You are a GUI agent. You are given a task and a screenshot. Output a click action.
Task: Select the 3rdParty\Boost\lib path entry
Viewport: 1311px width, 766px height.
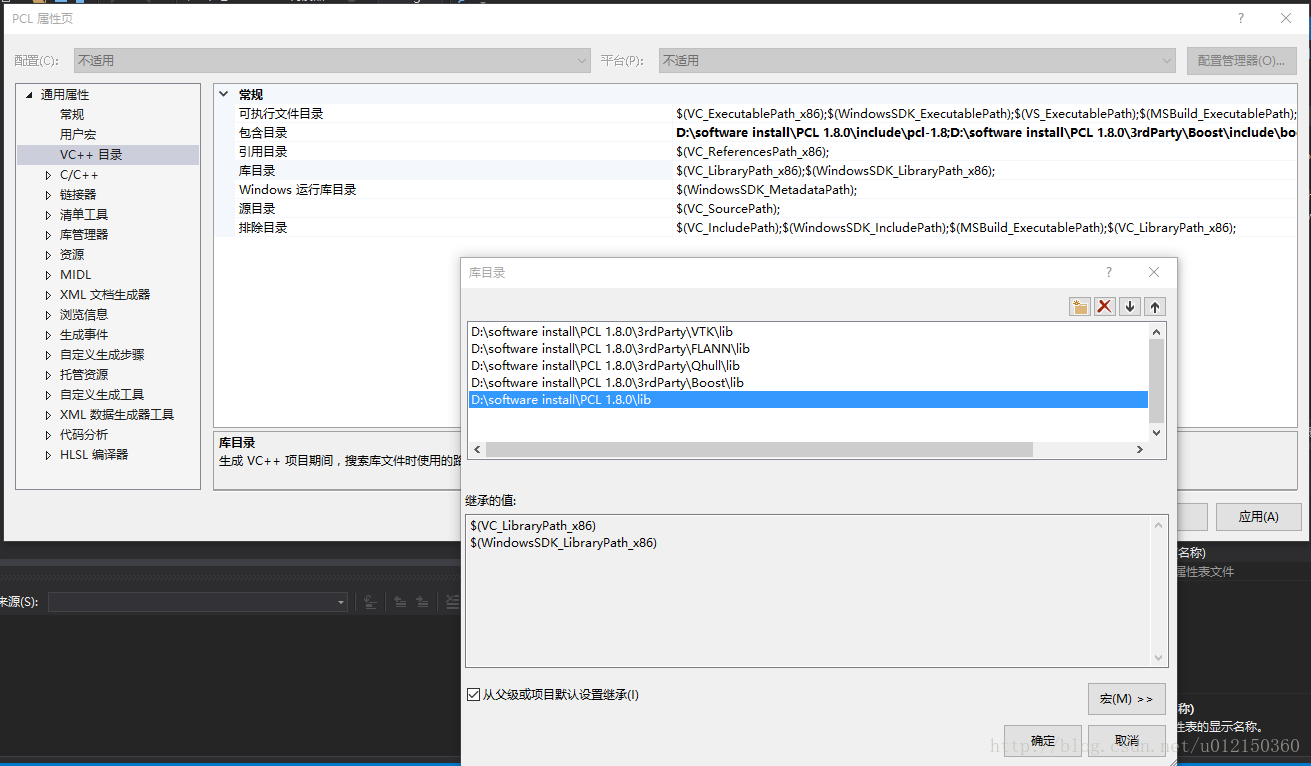point(809,383)
